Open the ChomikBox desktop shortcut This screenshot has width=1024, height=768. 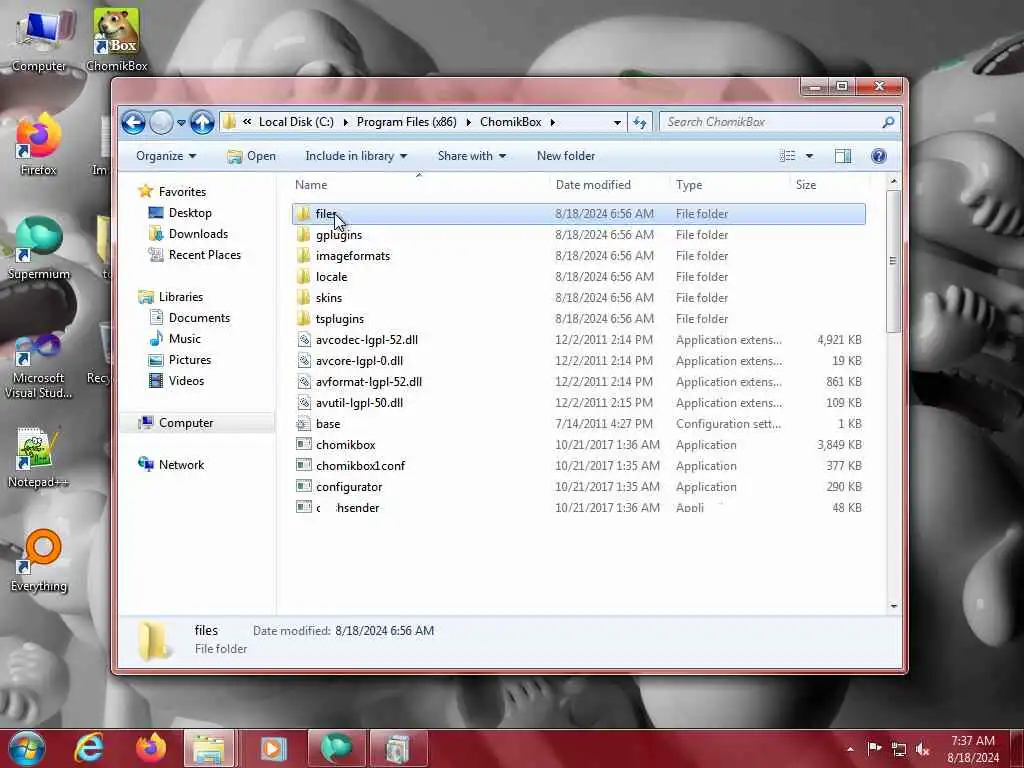116,39
